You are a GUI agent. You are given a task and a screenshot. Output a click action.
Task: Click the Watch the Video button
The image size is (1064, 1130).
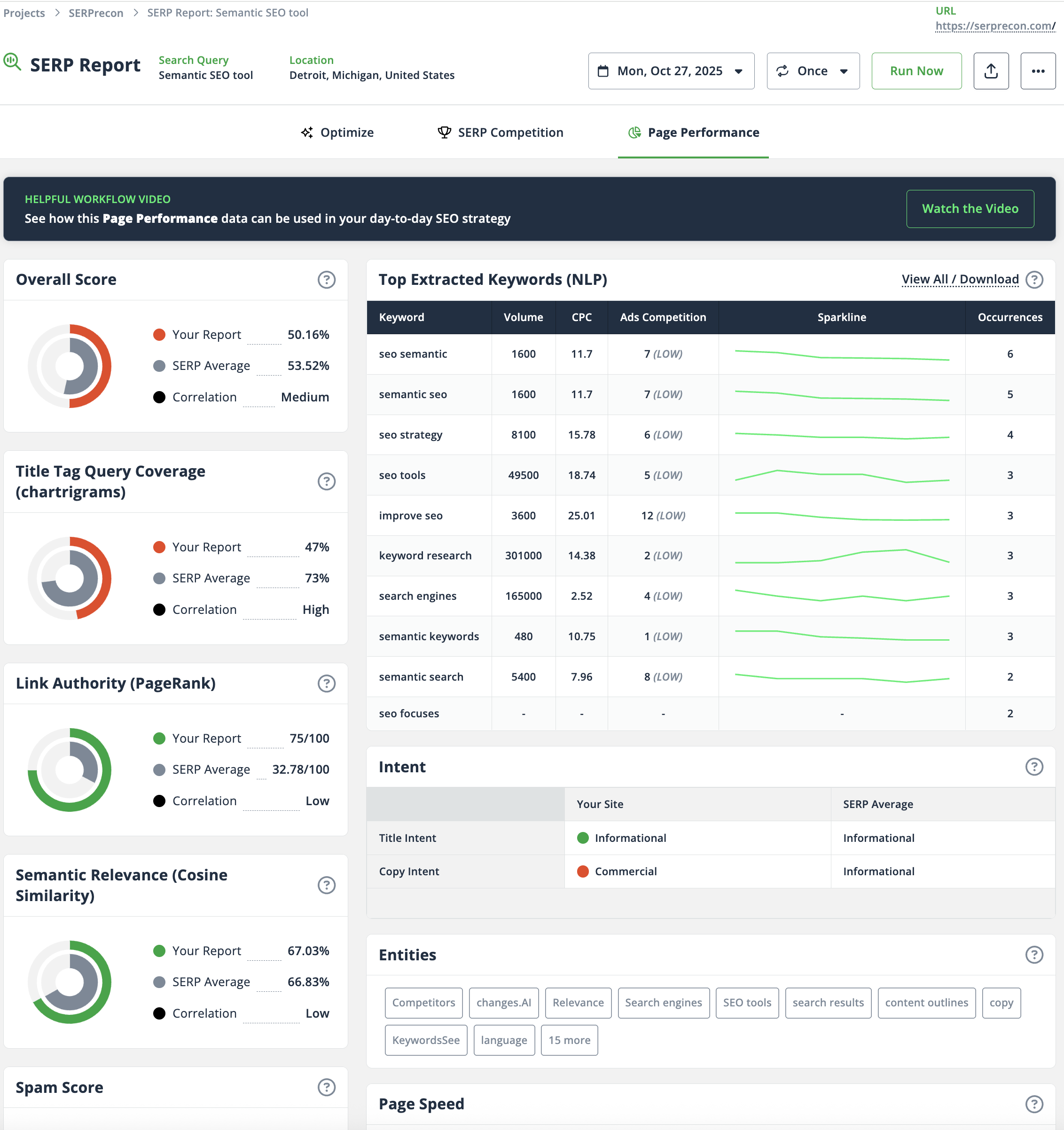pyautogui.click(x=969, y=209)
